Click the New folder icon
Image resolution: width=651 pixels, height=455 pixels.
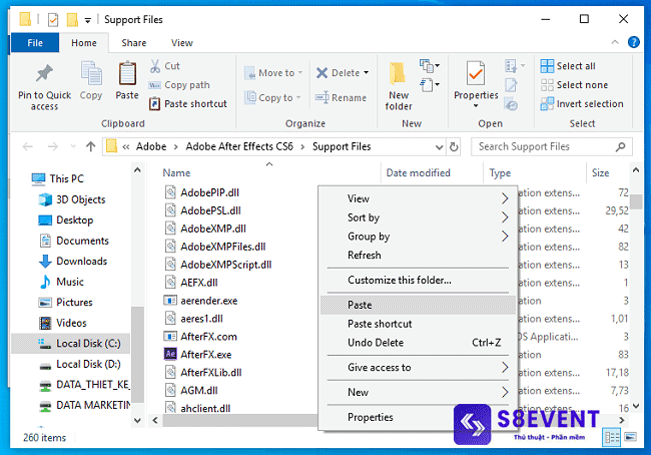coord(398,73)
